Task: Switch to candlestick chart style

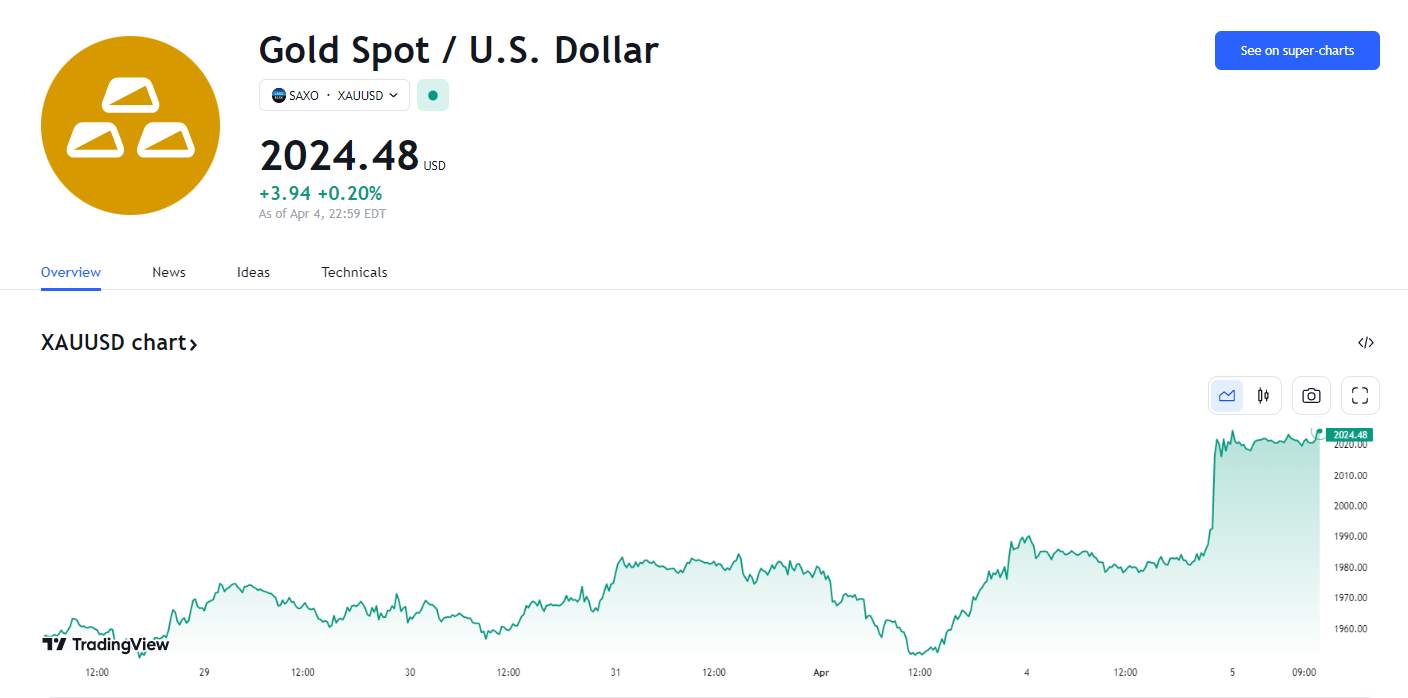Action: (1263, 395)
